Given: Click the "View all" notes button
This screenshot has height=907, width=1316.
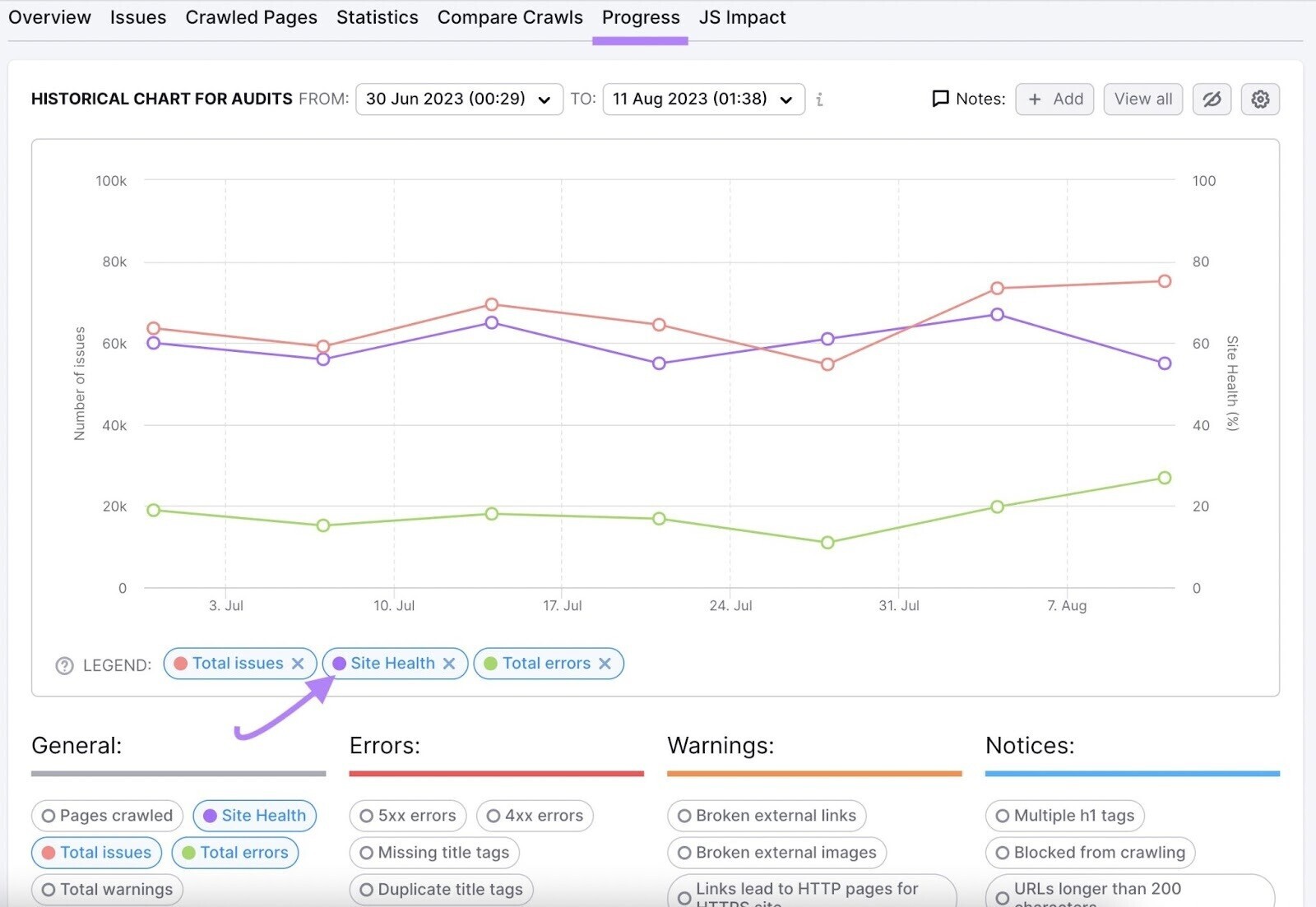Looking at the screenshot, I should (x=1142, y=99).
